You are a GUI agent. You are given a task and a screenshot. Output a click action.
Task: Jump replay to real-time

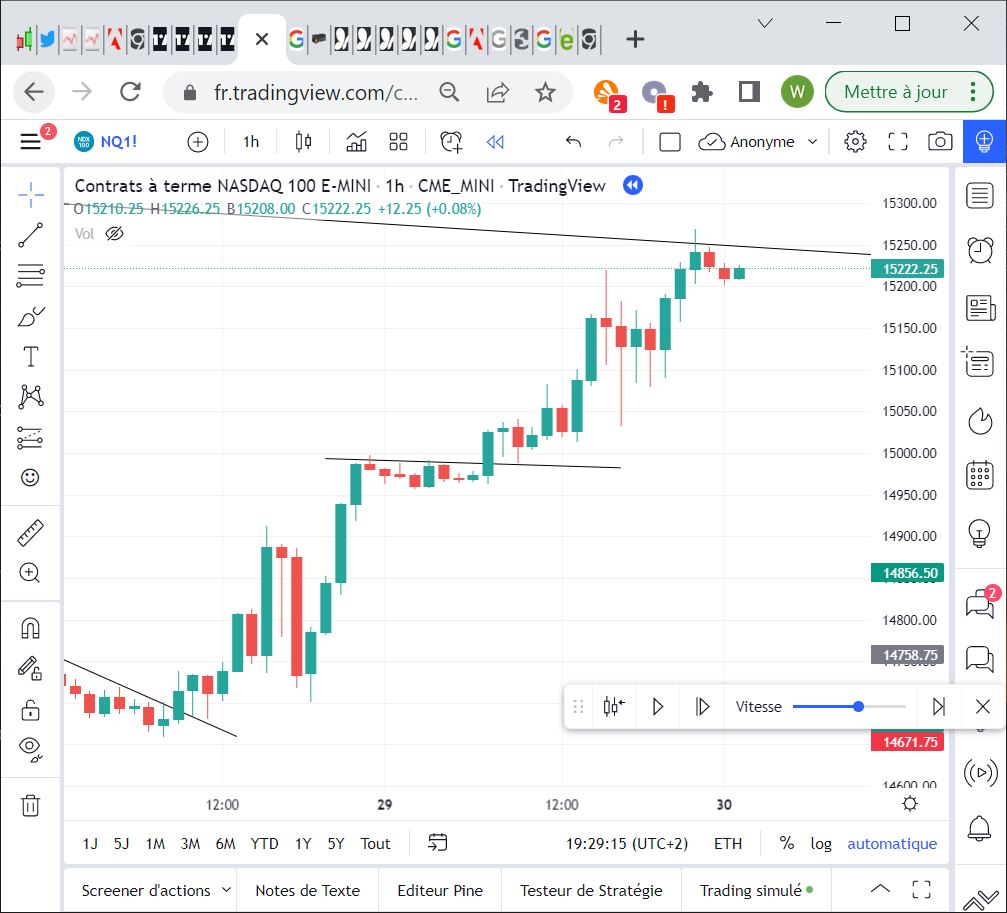pyautogui.click(x=939, y=707)
